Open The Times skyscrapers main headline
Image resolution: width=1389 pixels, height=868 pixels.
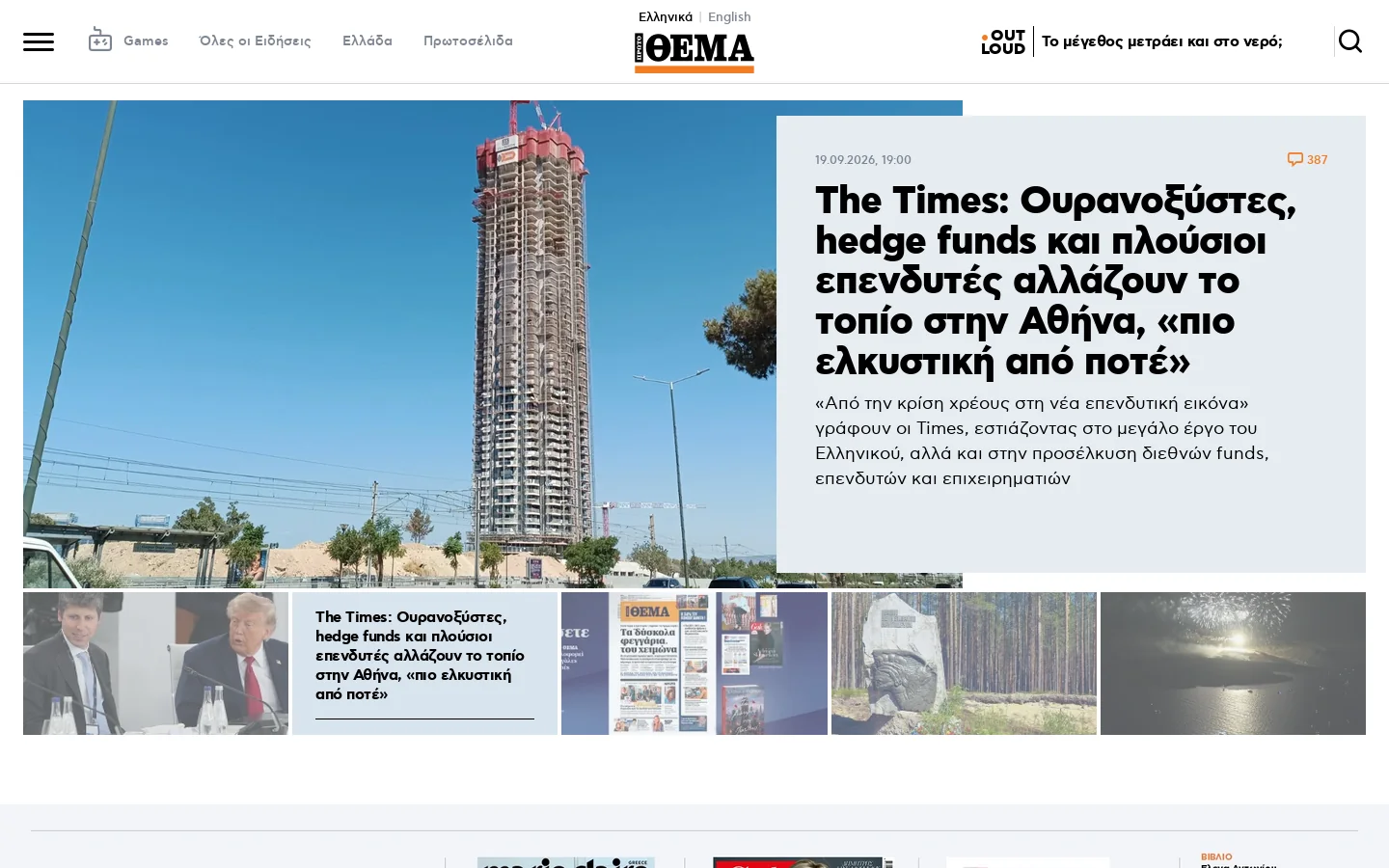coord(1056,281)
